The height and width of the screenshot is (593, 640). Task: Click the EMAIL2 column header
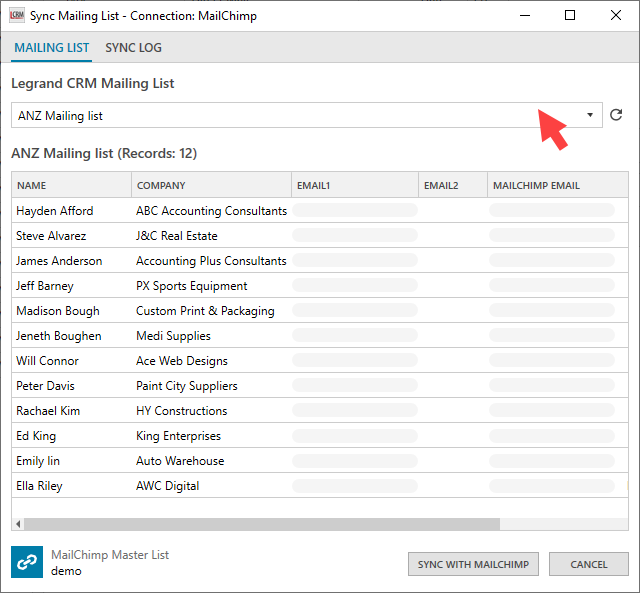click(452, 185)
